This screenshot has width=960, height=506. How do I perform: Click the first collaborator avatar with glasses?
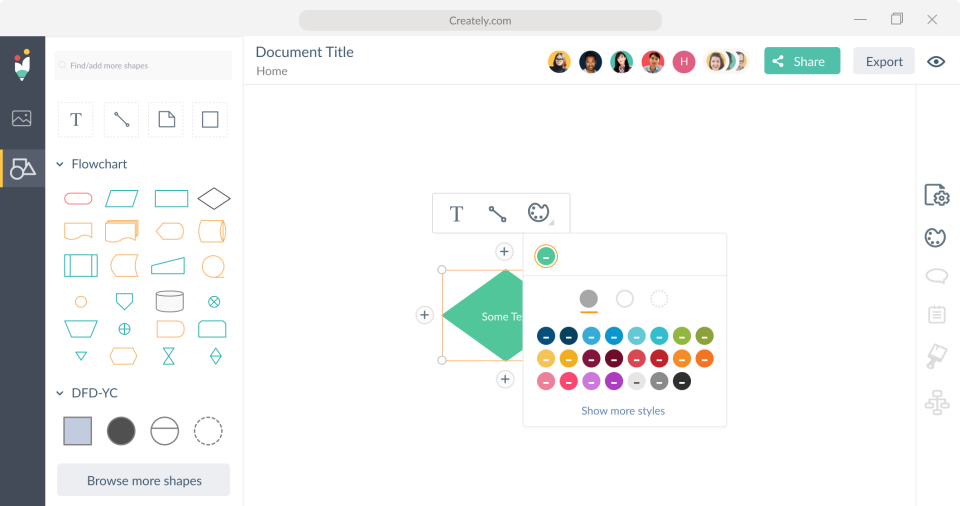point(559,62)
